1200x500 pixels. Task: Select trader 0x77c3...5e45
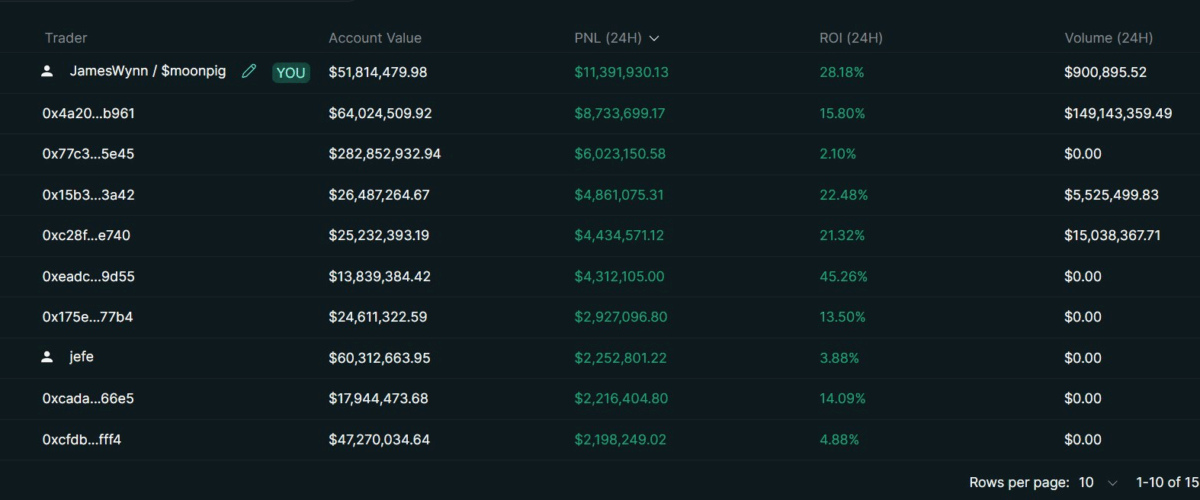point(88,154)
